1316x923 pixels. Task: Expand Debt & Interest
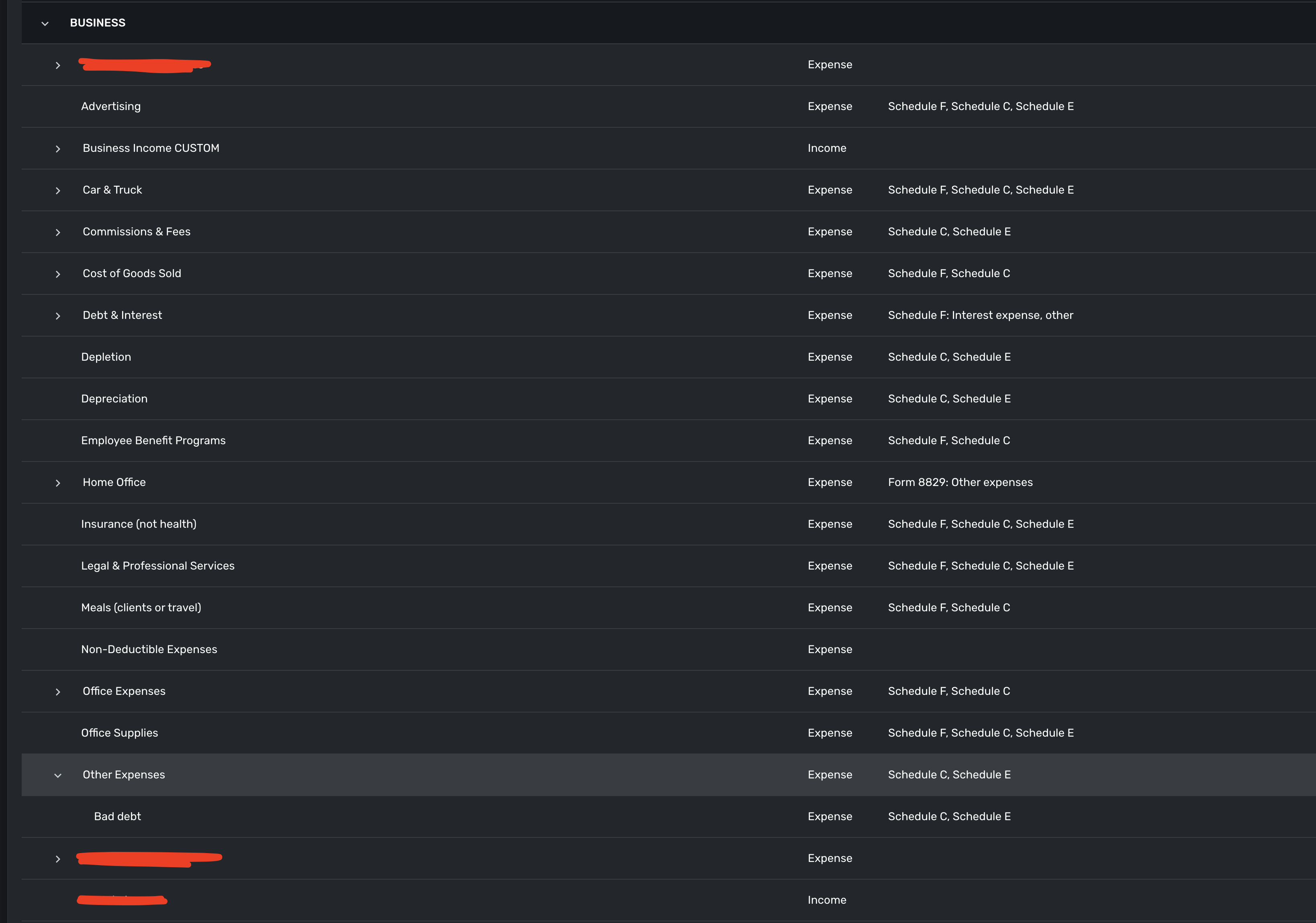58,315
